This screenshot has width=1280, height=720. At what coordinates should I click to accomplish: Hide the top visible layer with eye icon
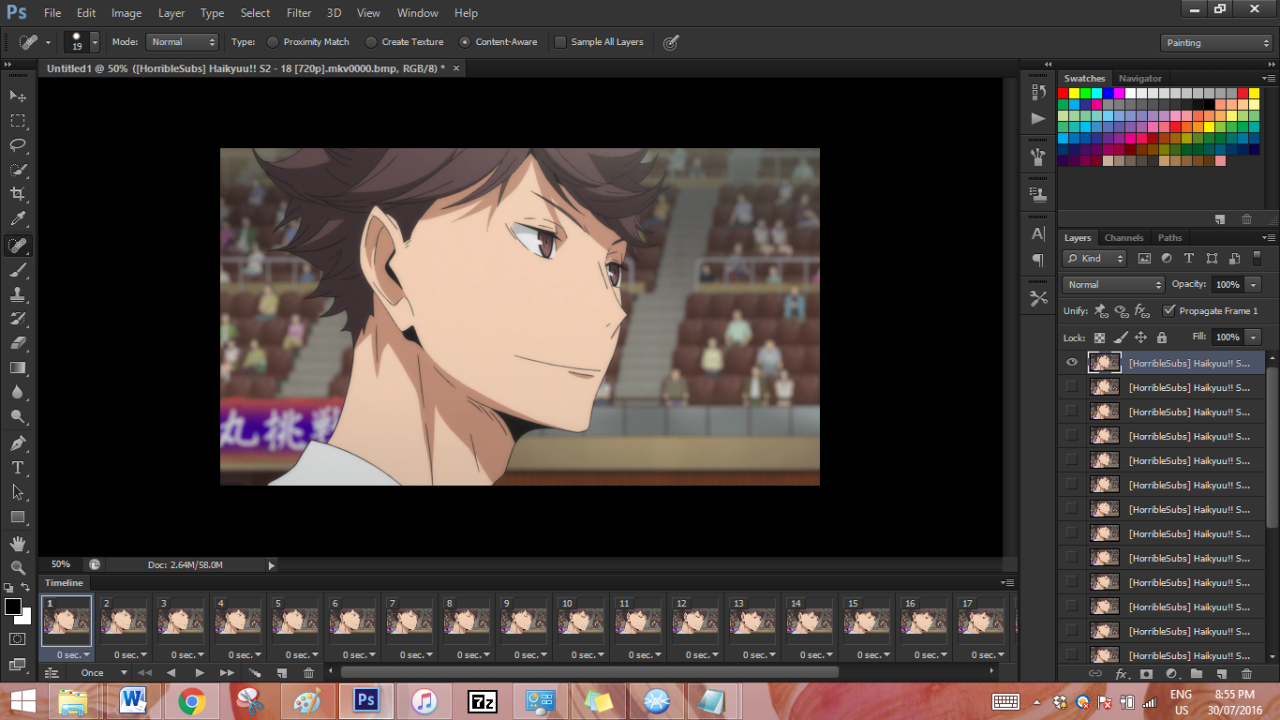coord(1072,363)
